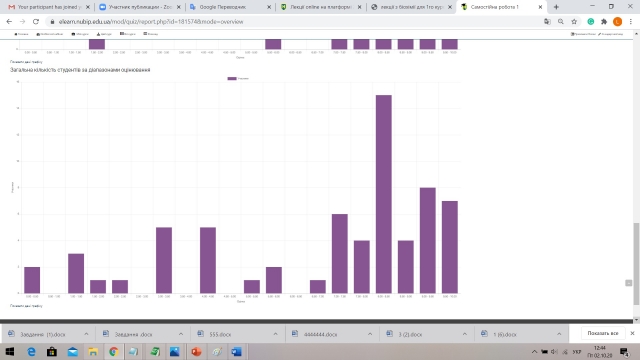Screen dimensions: 640x360
Task: Open the zoom magnifier icon in address bar
Action: click(561, 22)
